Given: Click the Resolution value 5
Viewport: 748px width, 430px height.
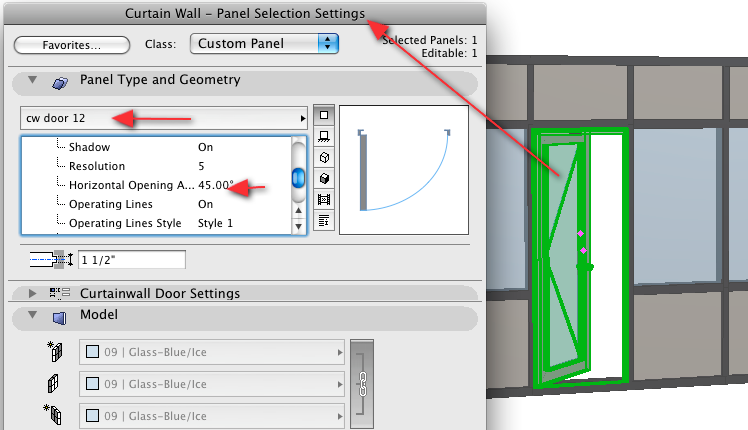Looking at the screenshot, I should [x=201, y=166].
